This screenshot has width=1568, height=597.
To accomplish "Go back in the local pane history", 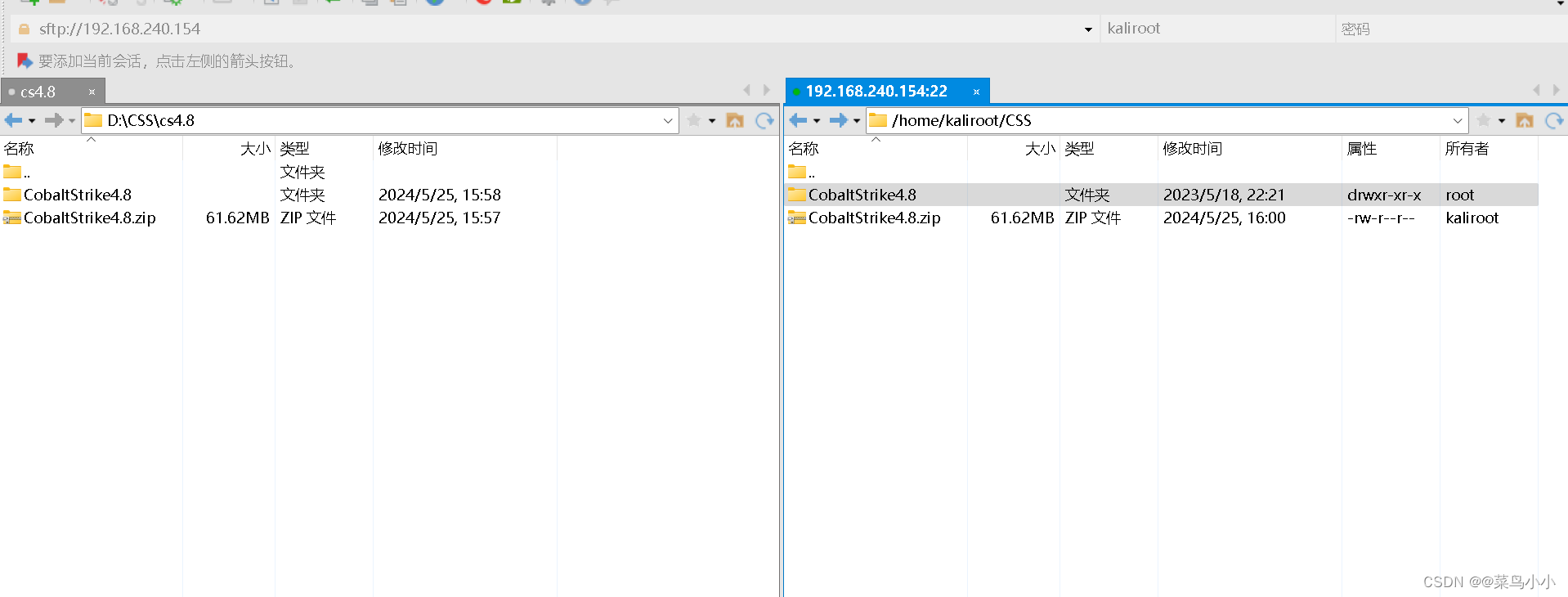I will point(13,120).
